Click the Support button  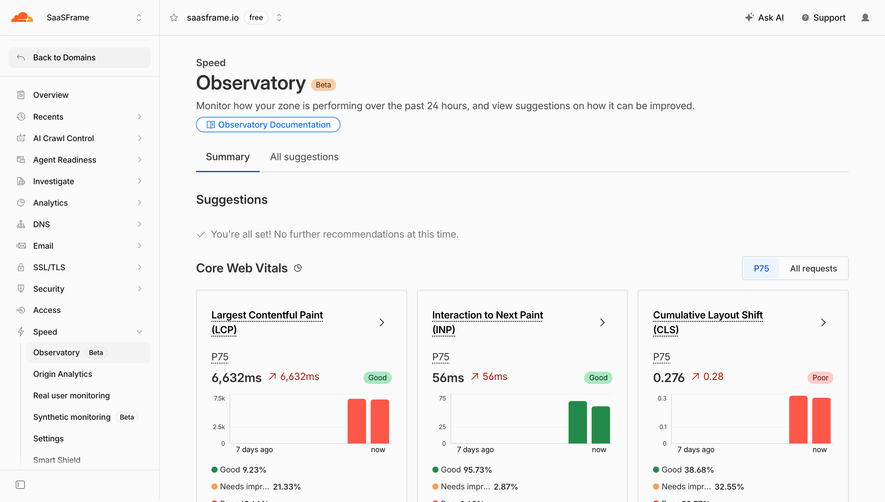pyautogui.click(x=823, y=18)
